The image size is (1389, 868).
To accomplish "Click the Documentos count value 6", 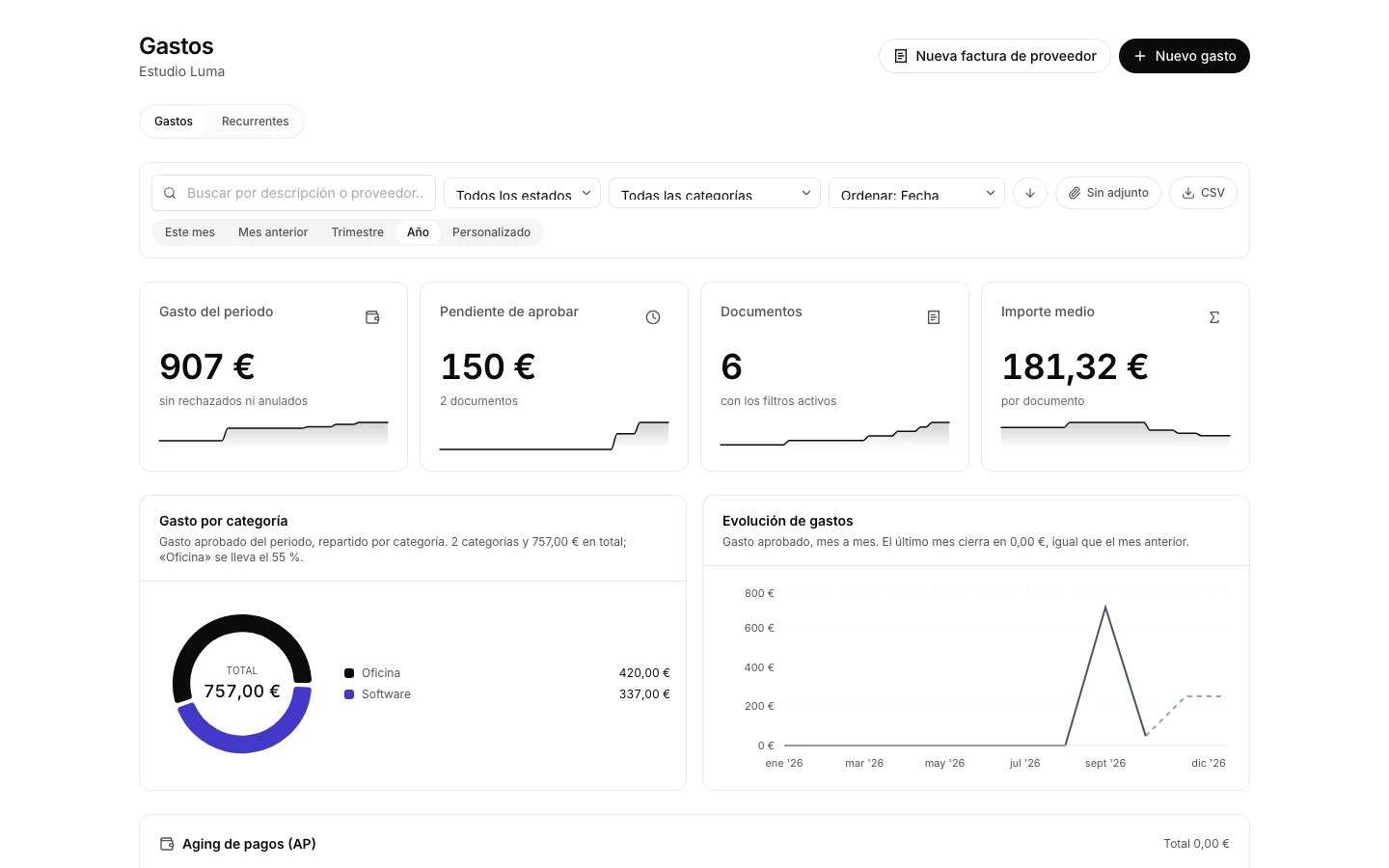I will (732, 366).
